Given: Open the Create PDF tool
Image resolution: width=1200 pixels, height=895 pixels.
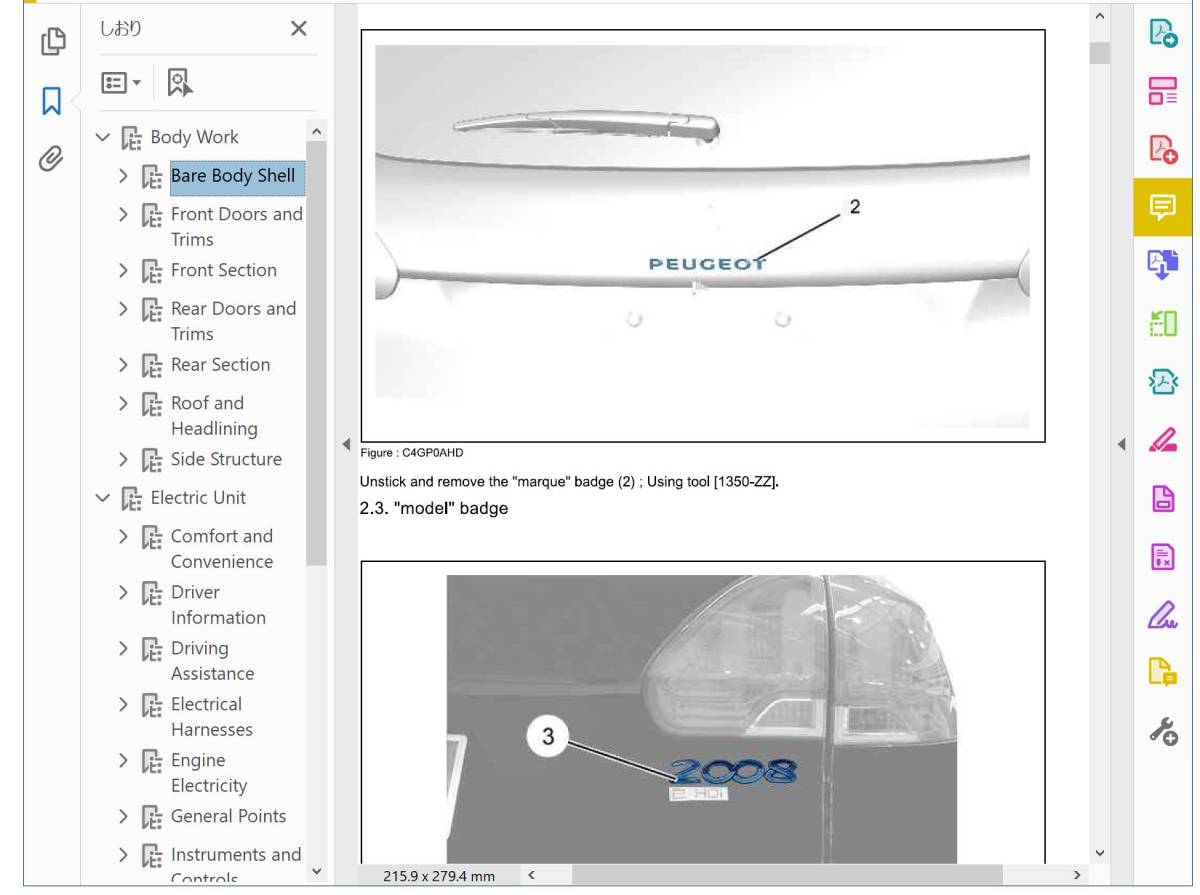Looking at the screenshot, I should (x=1162, y=149).
